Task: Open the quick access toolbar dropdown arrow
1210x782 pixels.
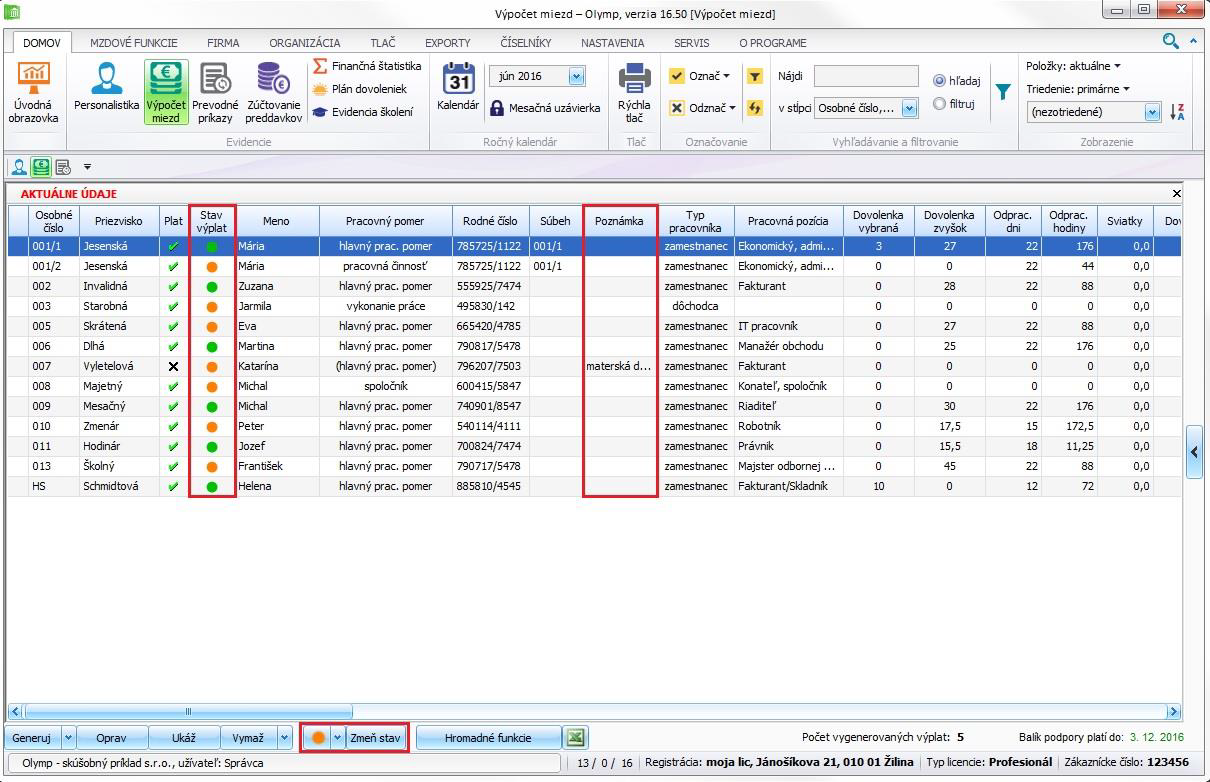Action: (87, 167)
